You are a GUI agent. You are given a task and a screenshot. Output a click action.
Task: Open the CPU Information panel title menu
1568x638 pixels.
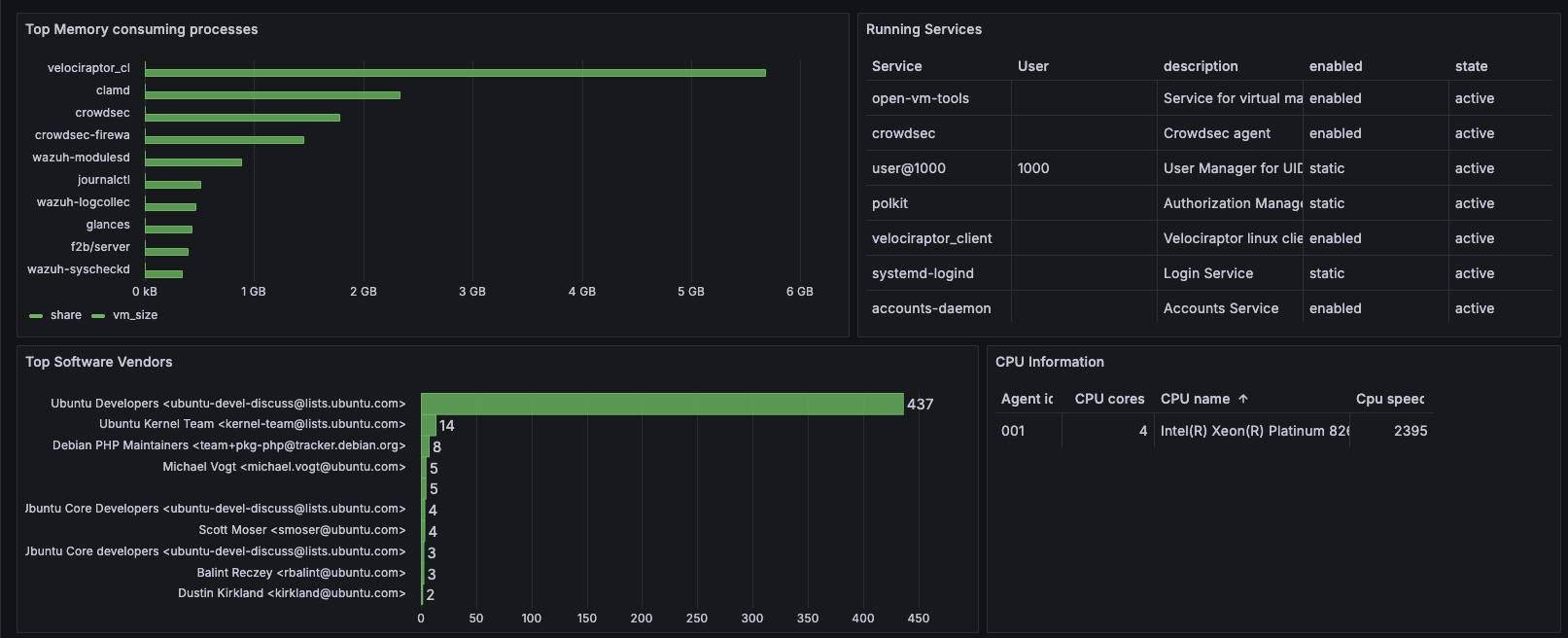pos(1050,362)
